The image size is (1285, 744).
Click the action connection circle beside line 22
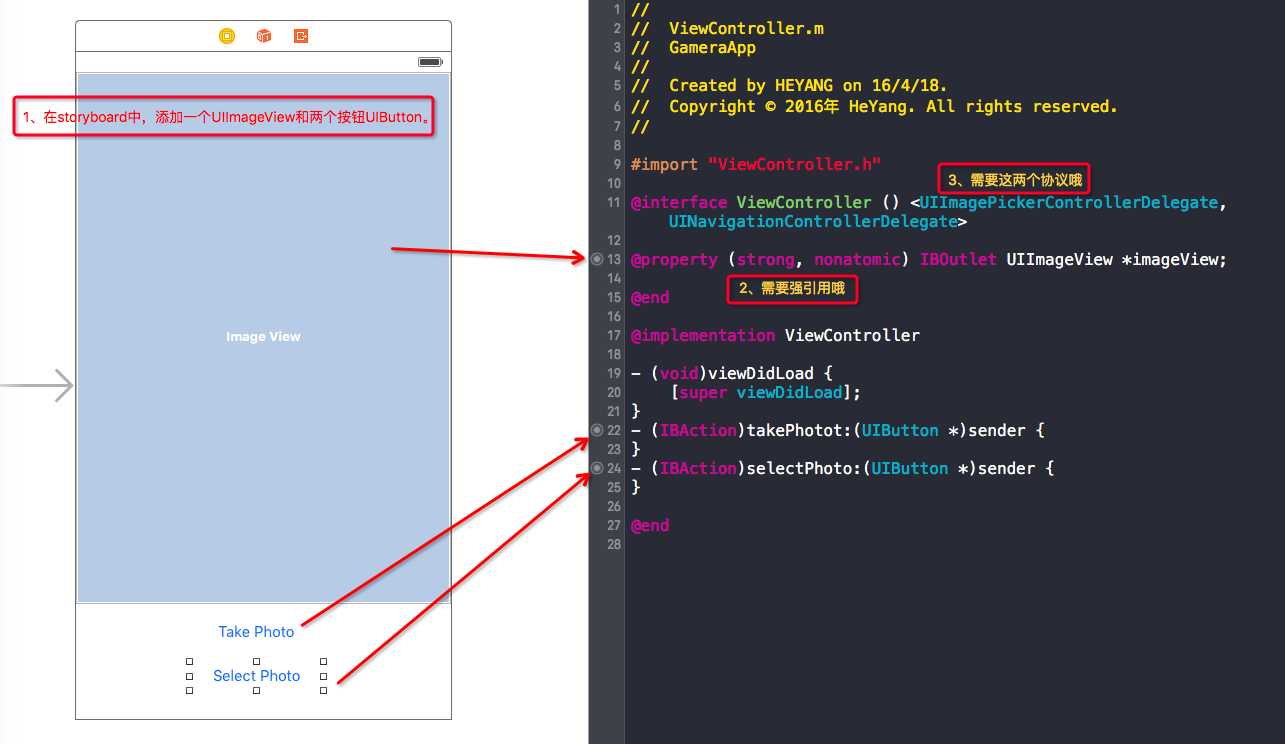[x=597, y=430]
